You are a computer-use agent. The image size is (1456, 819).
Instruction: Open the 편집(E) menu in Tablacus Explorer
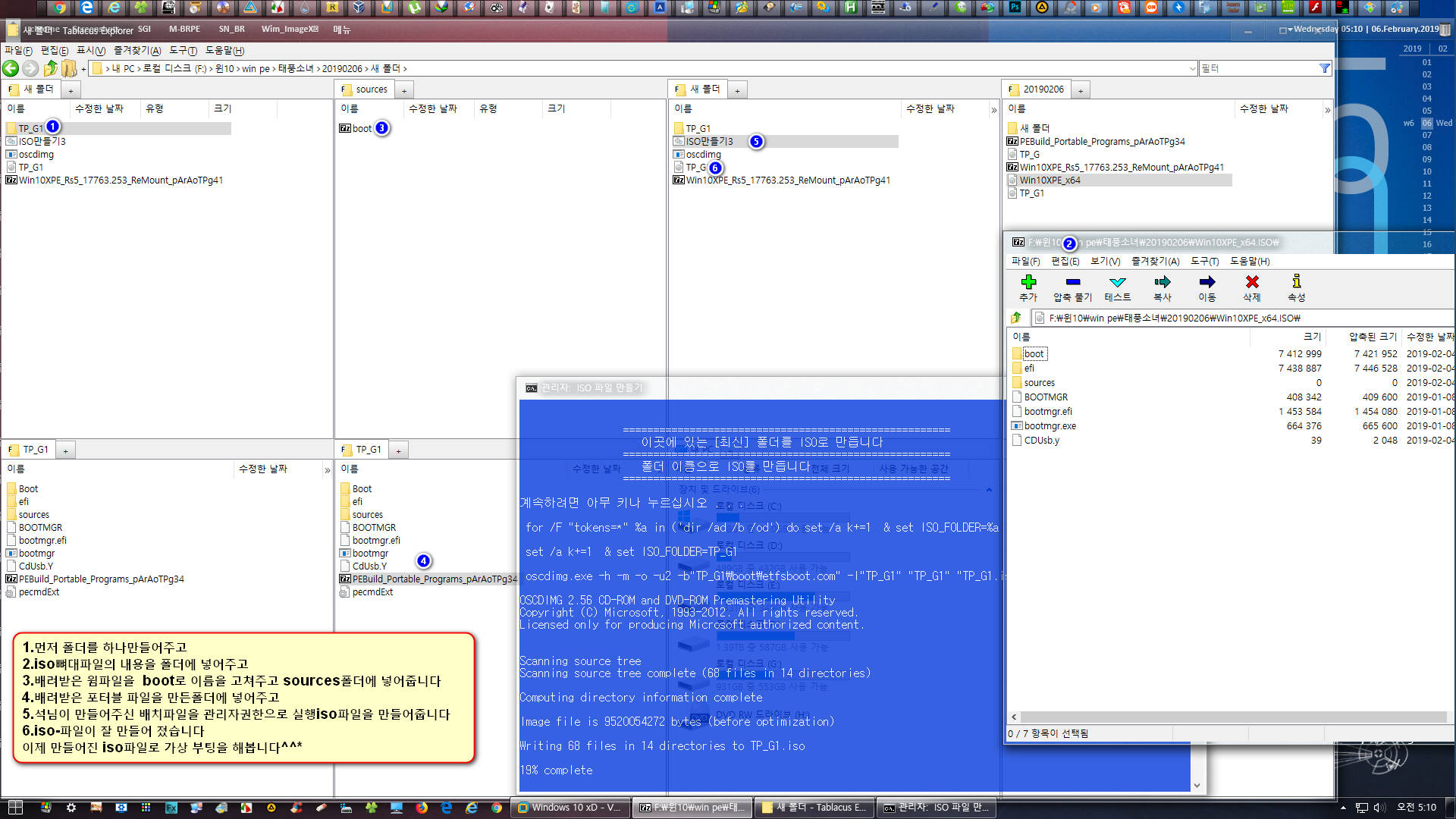[55, 50]
